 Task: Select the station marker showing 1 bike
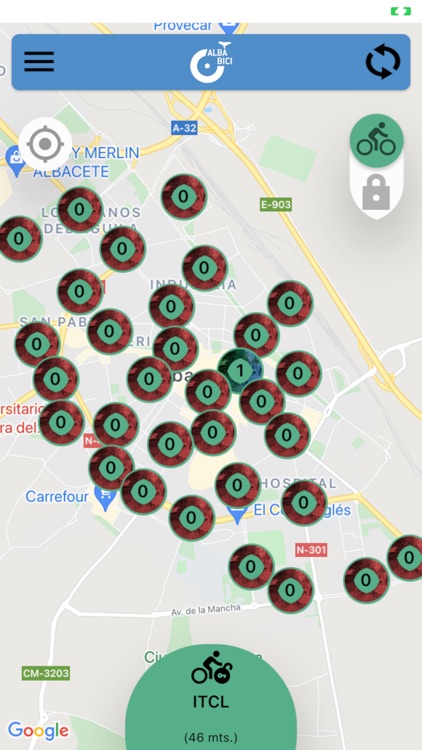pyautogui.click(x=240, y=370)
